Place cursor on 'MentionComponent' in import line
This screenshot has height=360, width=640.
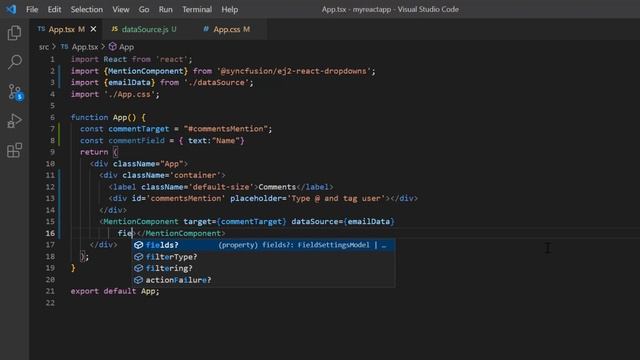pos(146,71)
